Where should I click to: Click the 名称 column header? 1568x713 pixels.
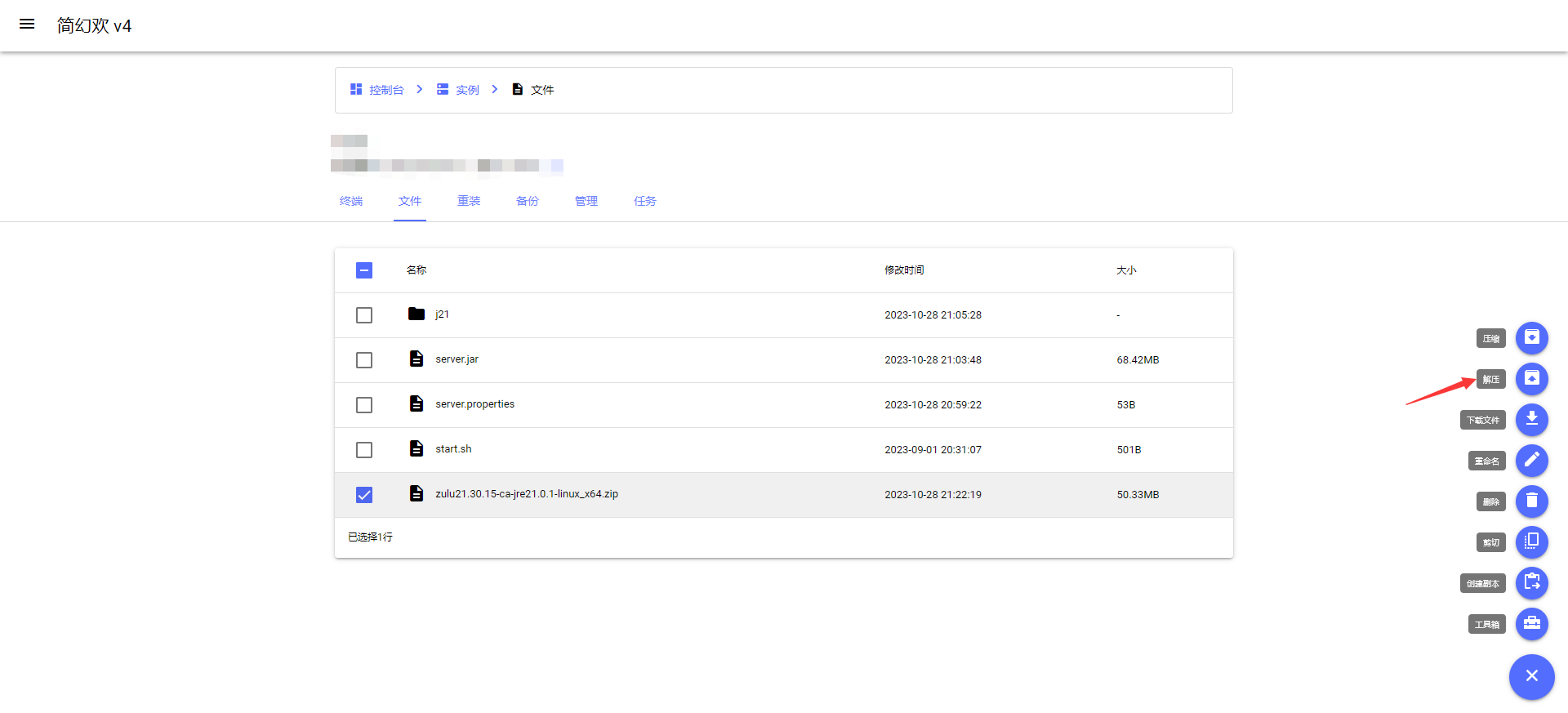coord(416,270)
